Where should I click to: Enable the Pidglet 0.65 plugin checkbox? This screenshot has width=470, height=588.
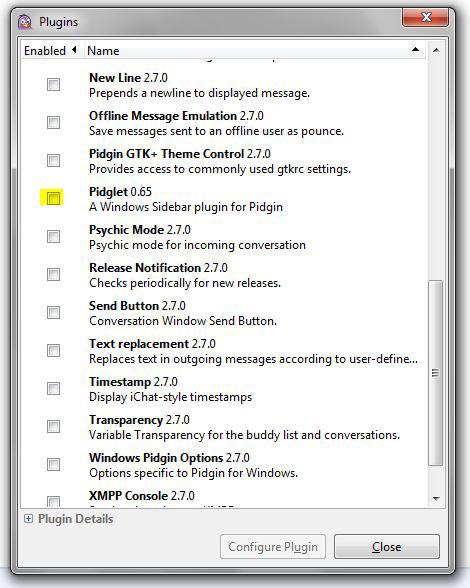click(x=53, y=198)
